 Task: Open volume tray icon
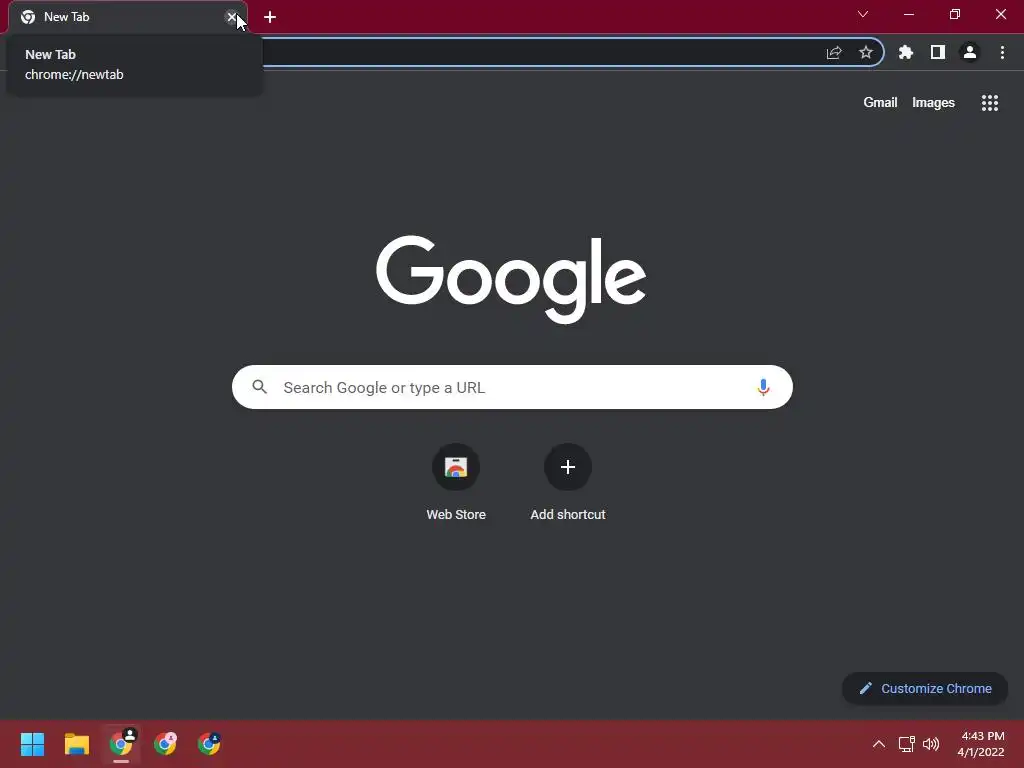click(931, 744)
